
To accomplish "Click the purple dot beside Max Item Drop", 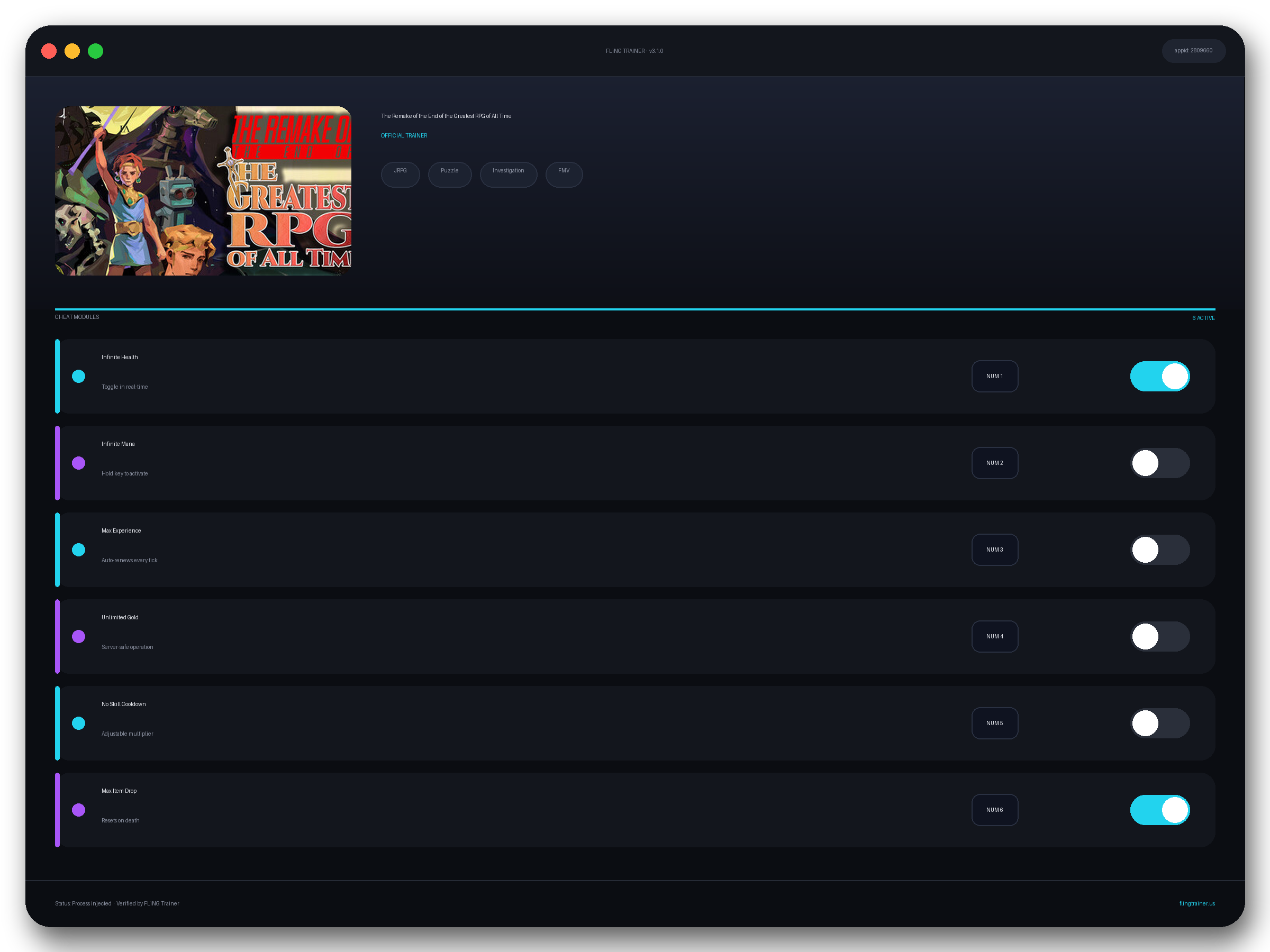I will pos(79,810).
